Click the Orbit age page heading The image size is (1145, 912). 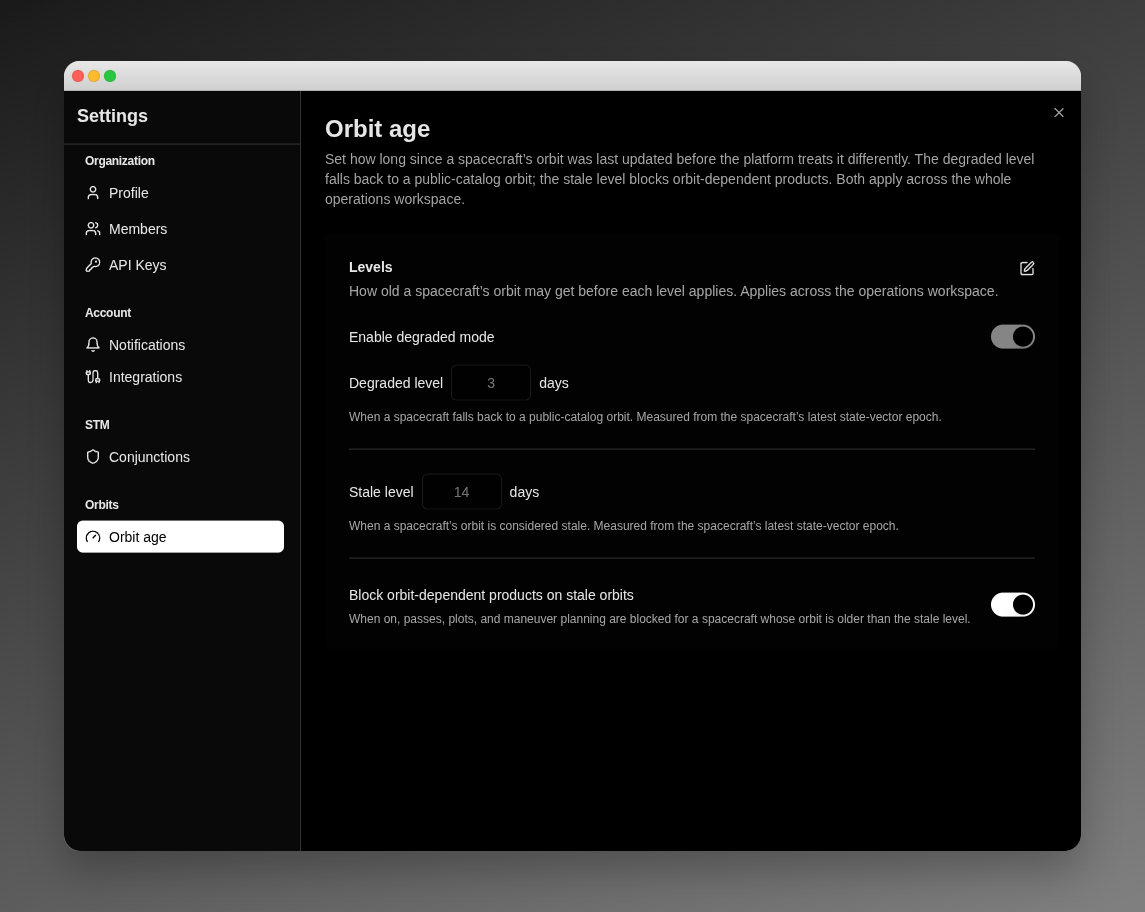click(x=378, y=129)
